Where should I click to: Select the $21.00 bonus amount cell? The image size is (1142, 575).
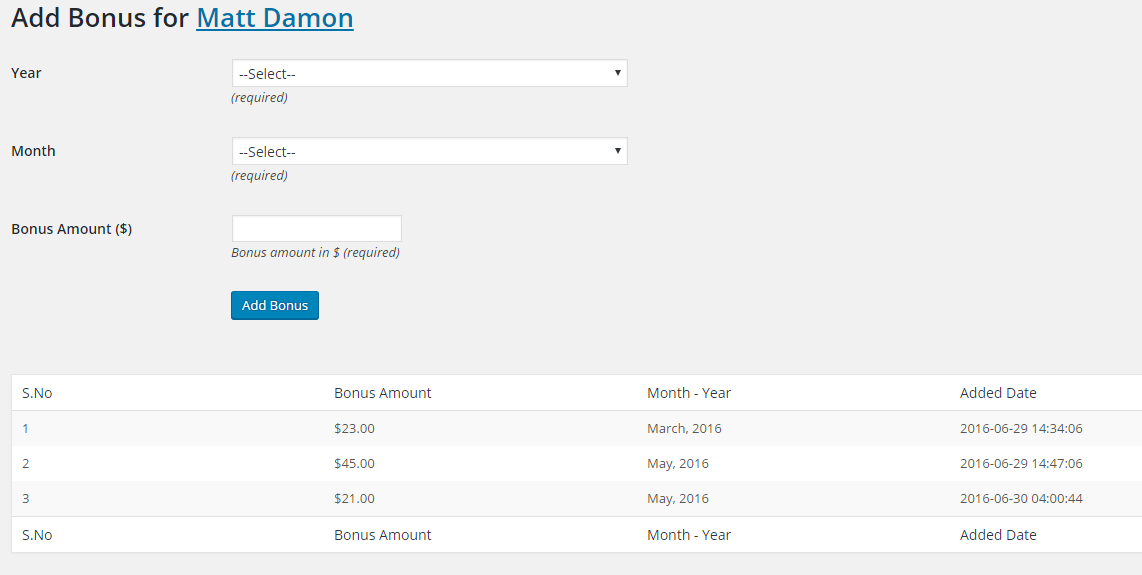355,498
